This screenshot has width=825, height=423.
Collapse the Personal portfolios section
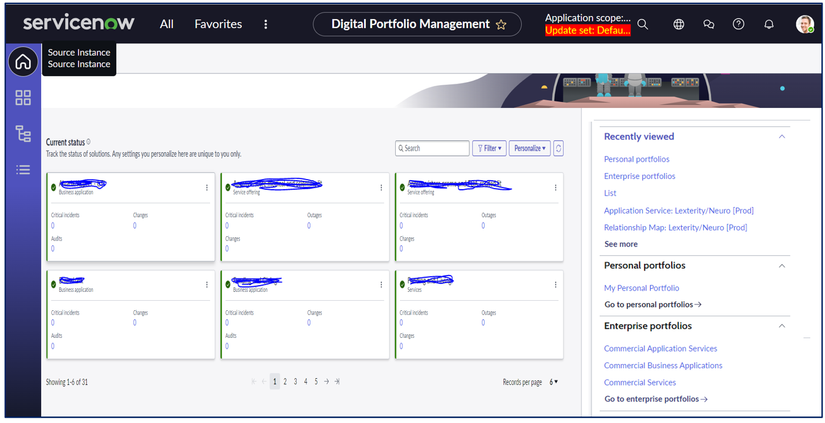point(782,266)
